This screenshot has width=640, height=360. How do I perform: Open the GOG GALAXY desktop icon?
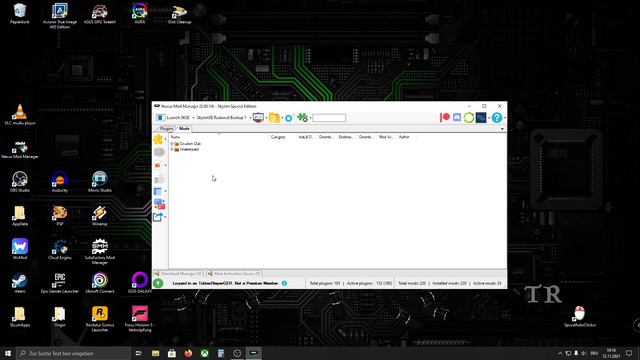pos(140,283)
